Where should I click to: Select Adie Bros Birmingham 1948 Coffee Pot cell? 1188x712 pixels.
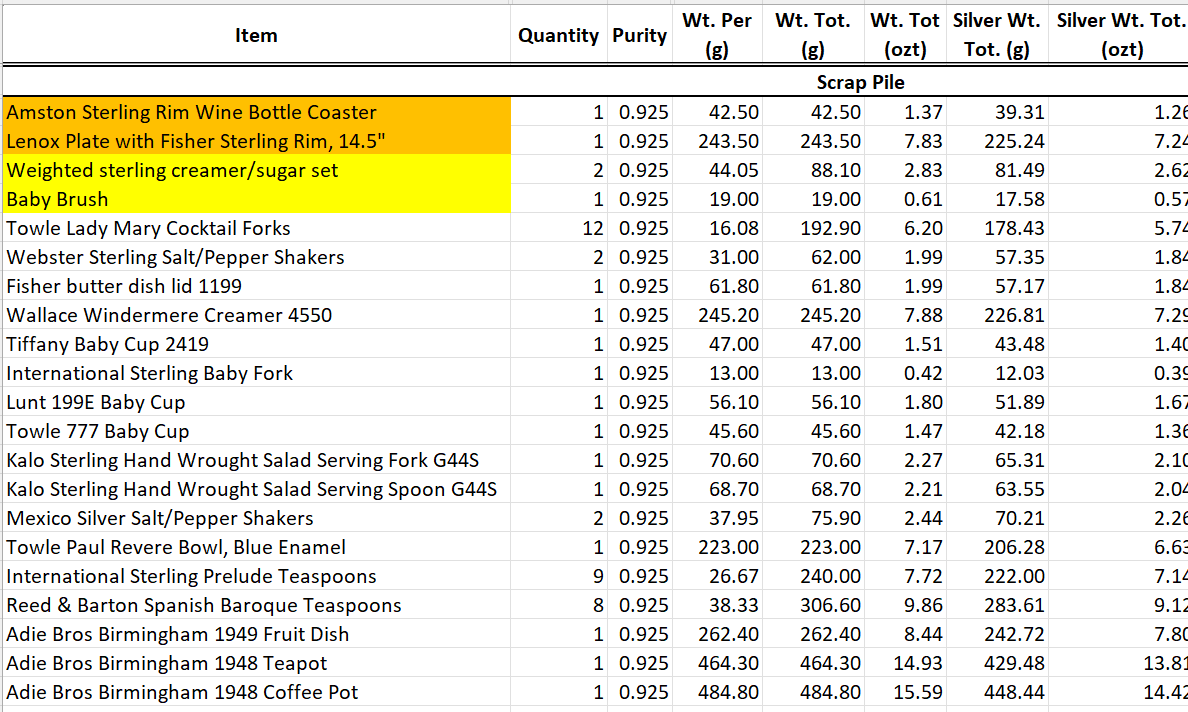257,692
